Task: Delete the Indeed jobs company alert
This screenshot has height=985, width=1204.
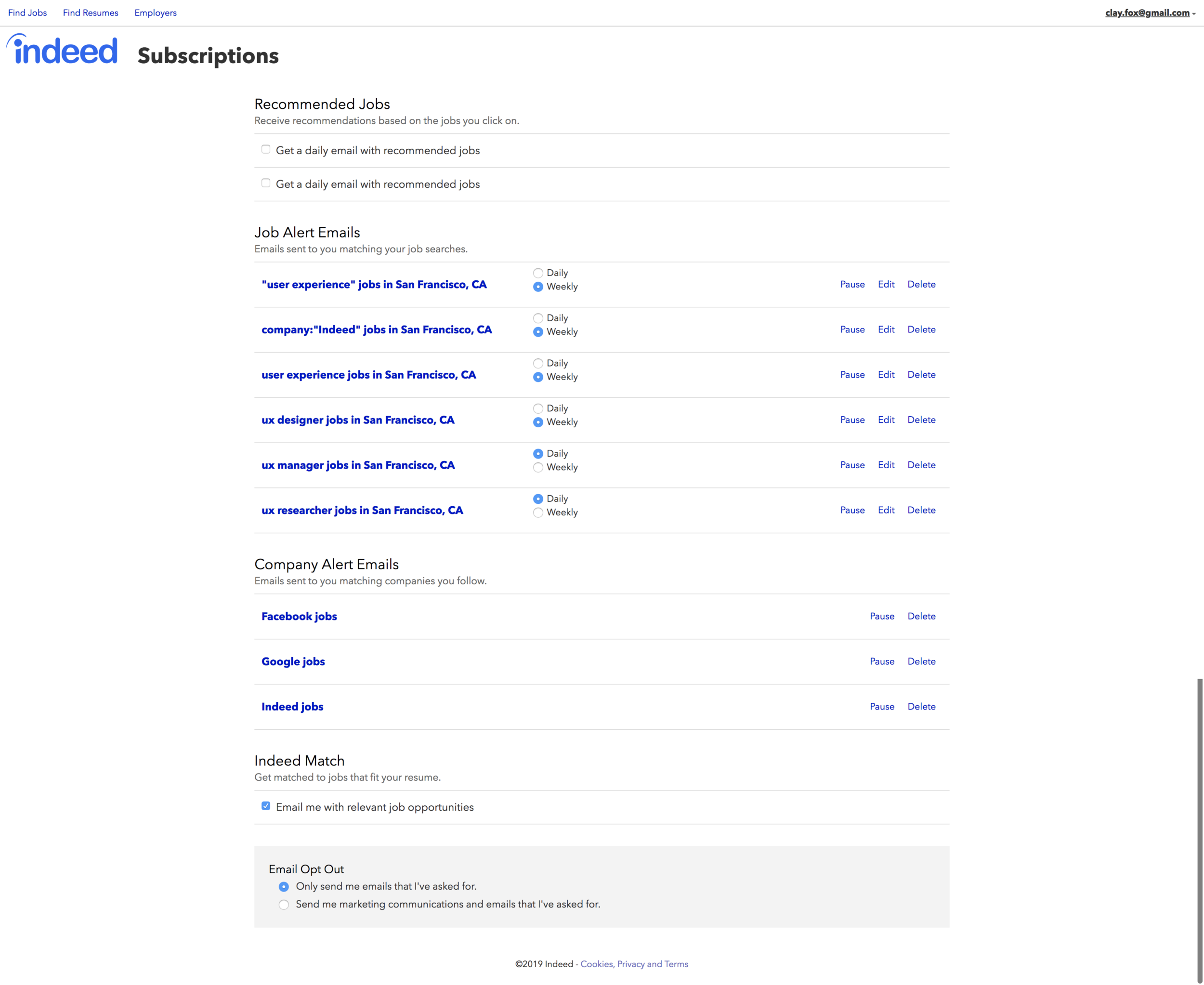Action: [921, 707]
